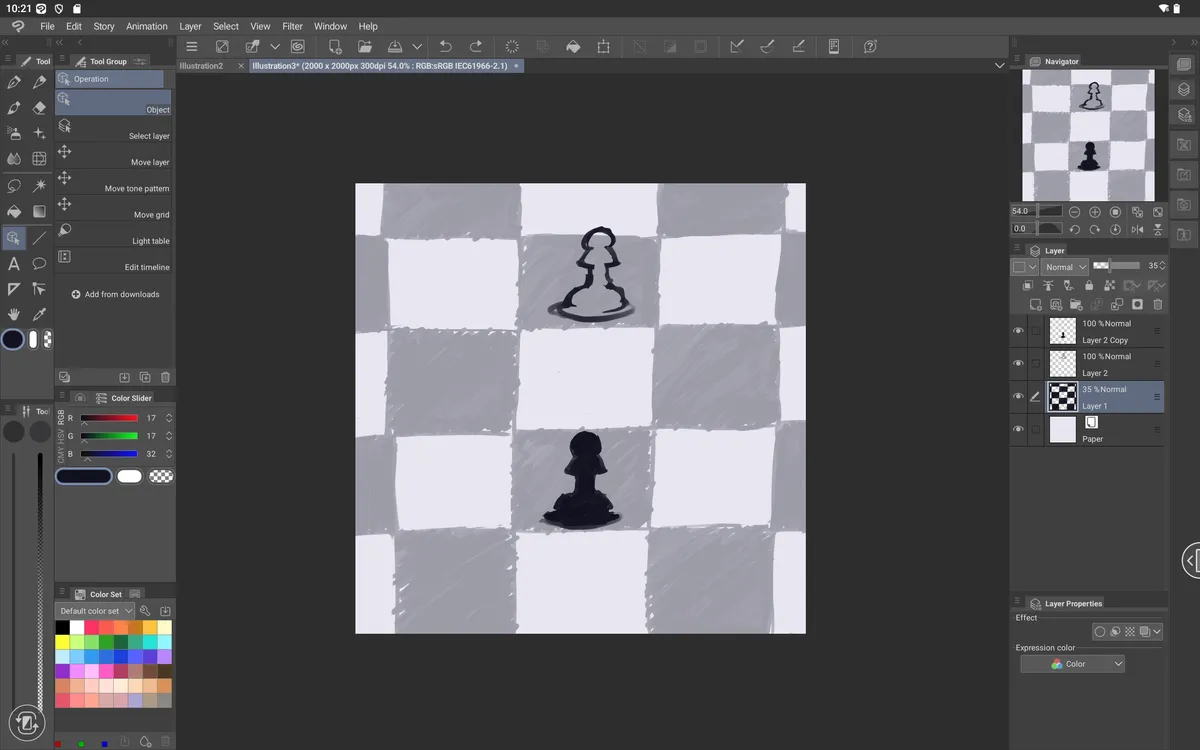The height and width of the screenshot is (750, 1200).
Task: Pick the Magic Wand auto select tool
Action: tap(39, 185)
